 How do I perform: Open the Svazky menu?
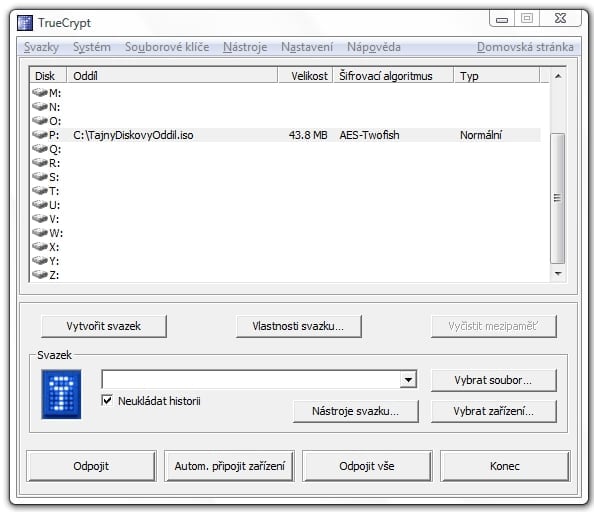click(x=41, y=47)
